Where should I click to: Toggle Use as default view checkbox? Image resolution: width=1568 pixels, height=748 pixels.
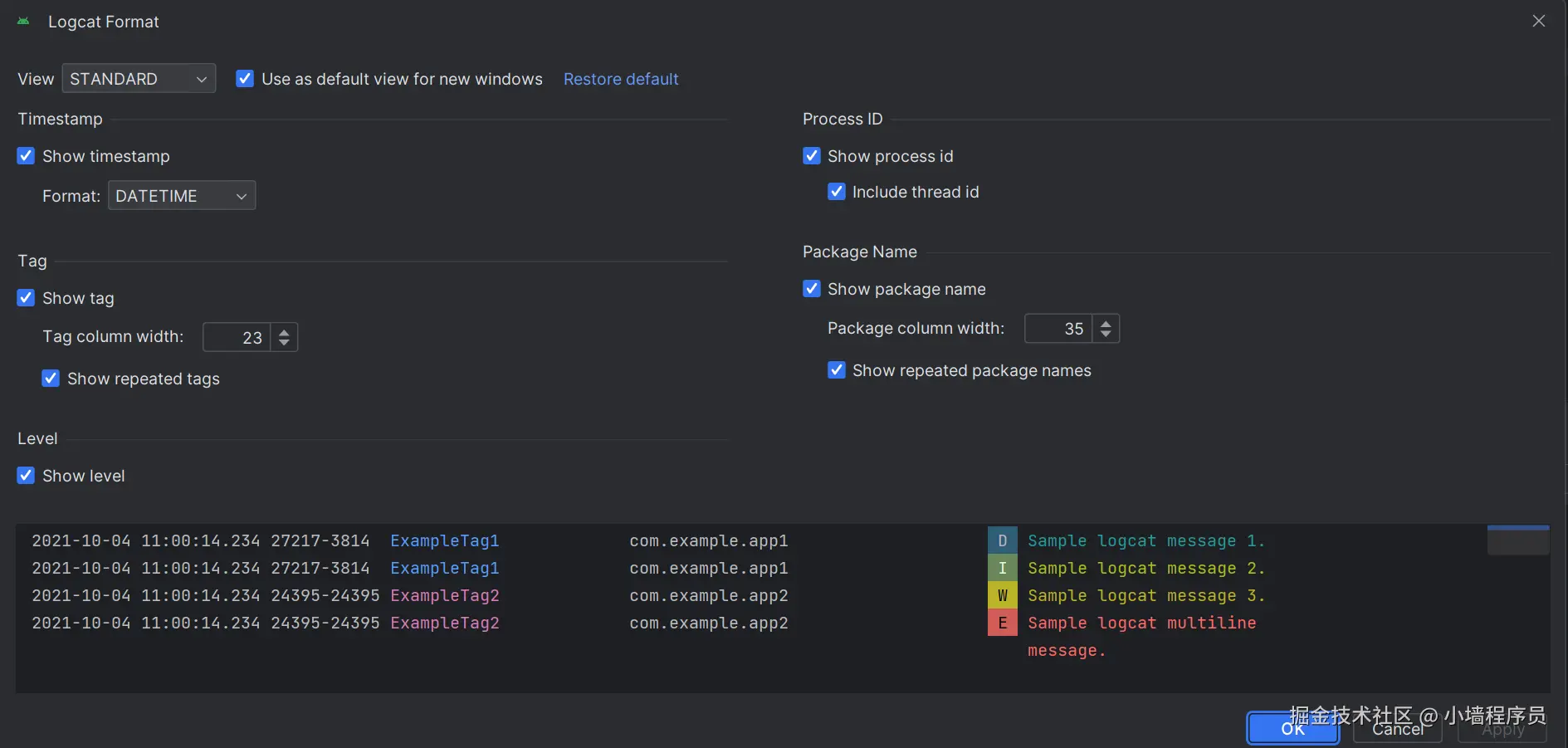(245, 79)
